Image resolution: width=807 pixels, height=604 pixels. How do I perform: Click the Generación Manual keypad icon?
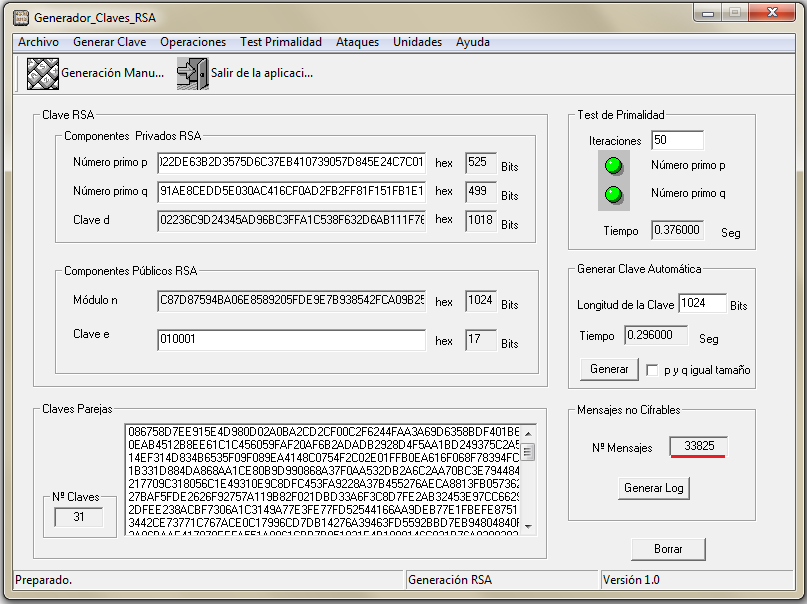pyautogui.click(x=42, y=73)
